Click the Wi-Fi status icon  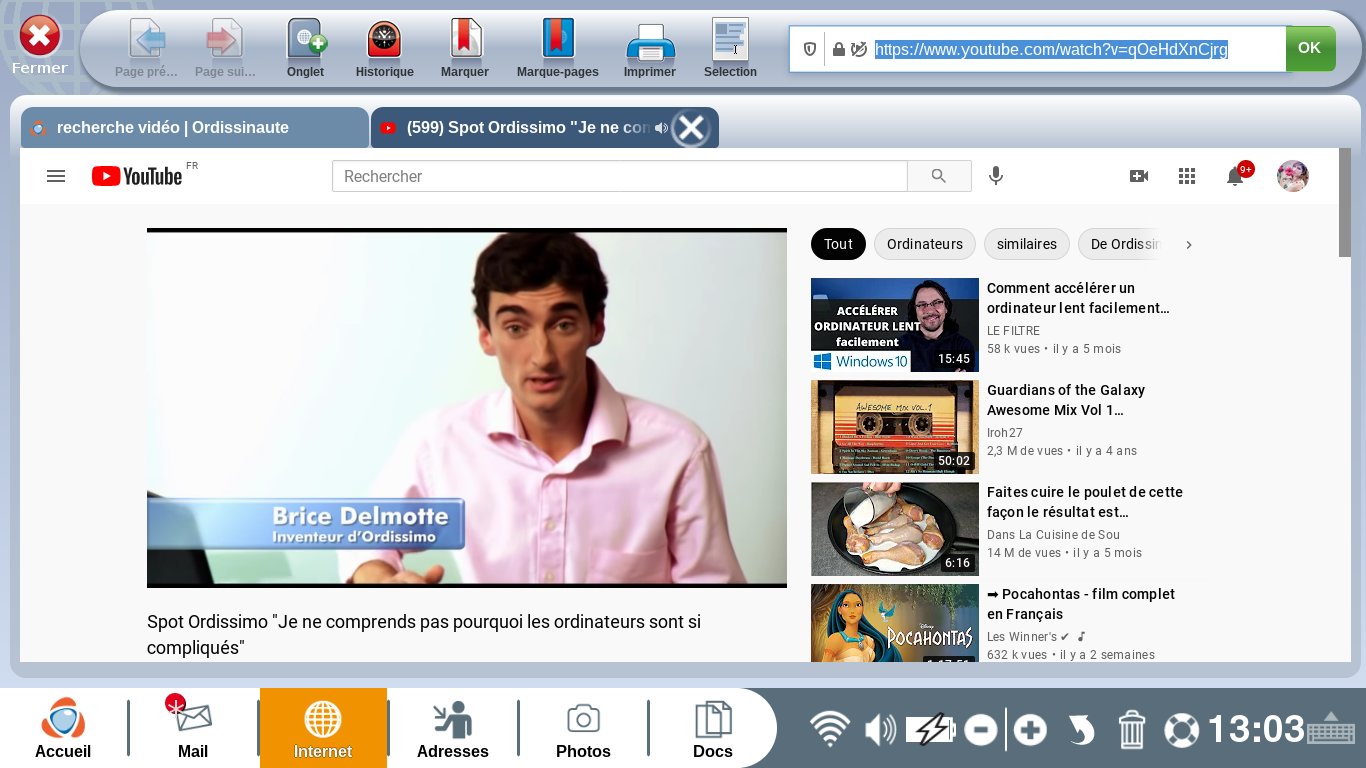tap(829, 730)
